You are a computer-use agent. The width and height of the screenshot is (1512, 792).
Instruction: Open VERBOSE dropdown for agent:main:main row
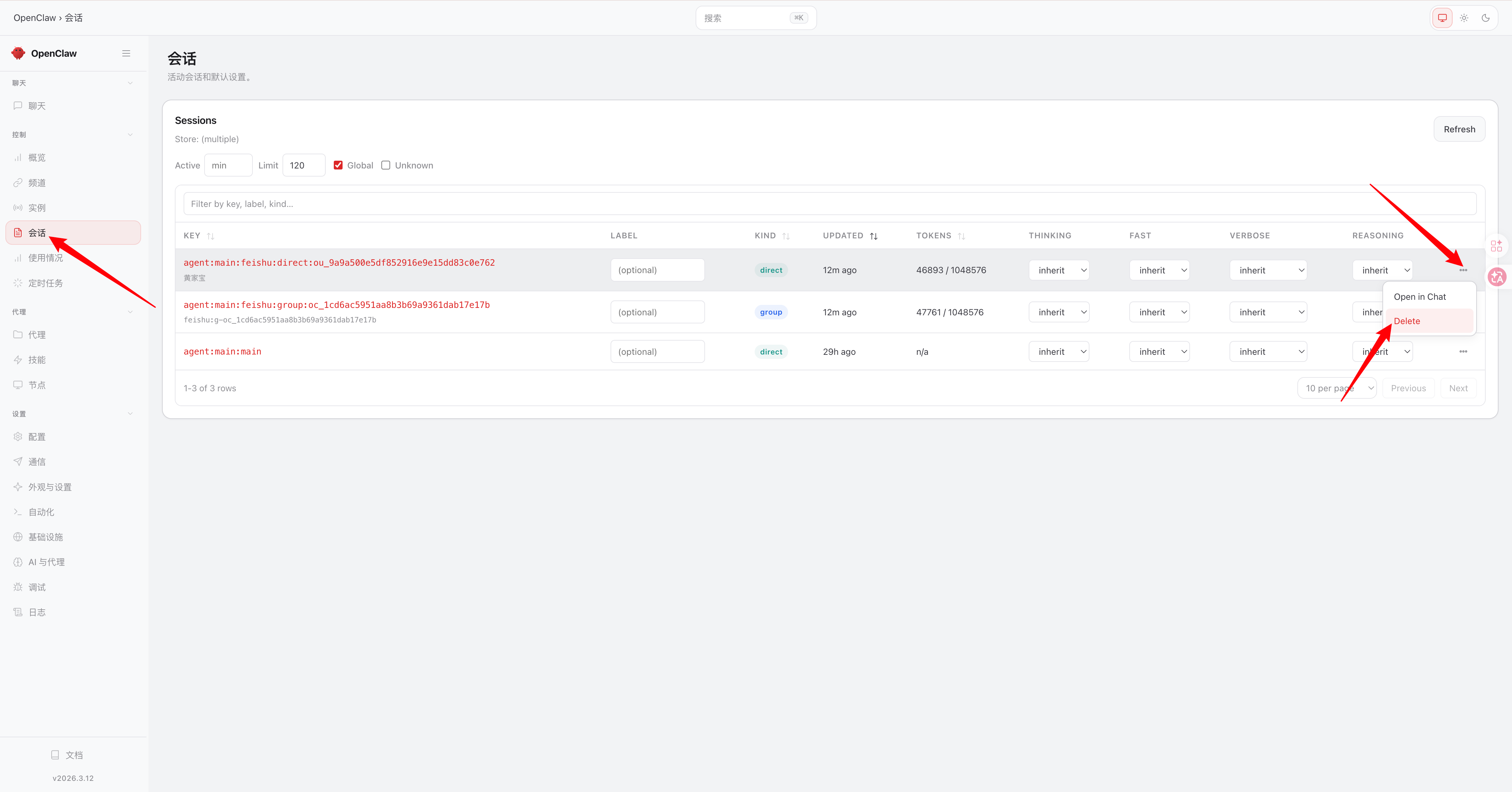pyautogui.click(x=1268, y=352)
